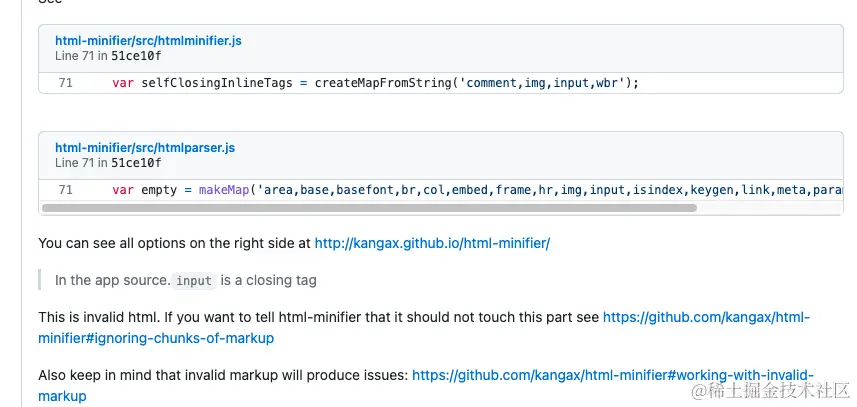857x407 pixels.
Task: Click the 'You can see all options' text
Action: 175,243
